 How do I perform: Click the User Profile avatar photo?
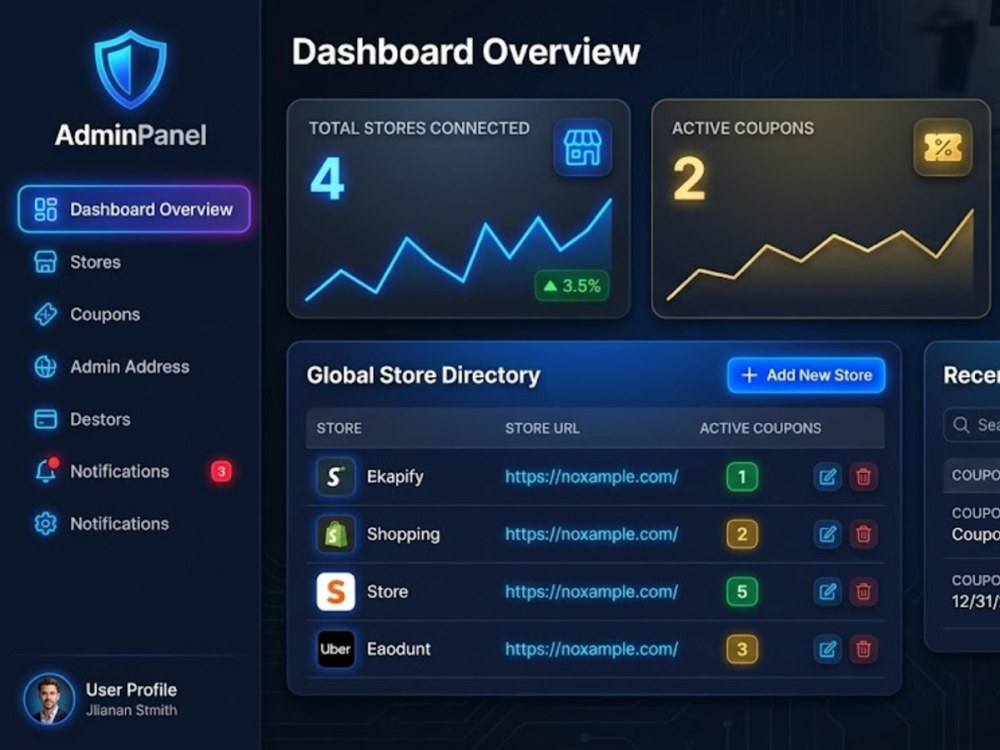coord(49,699)
